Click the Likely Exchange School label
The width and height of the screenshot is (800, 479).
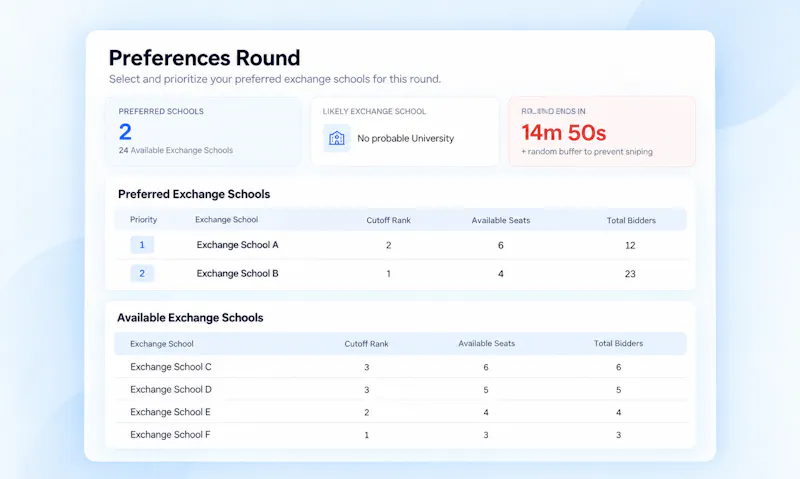pos(374,111)
